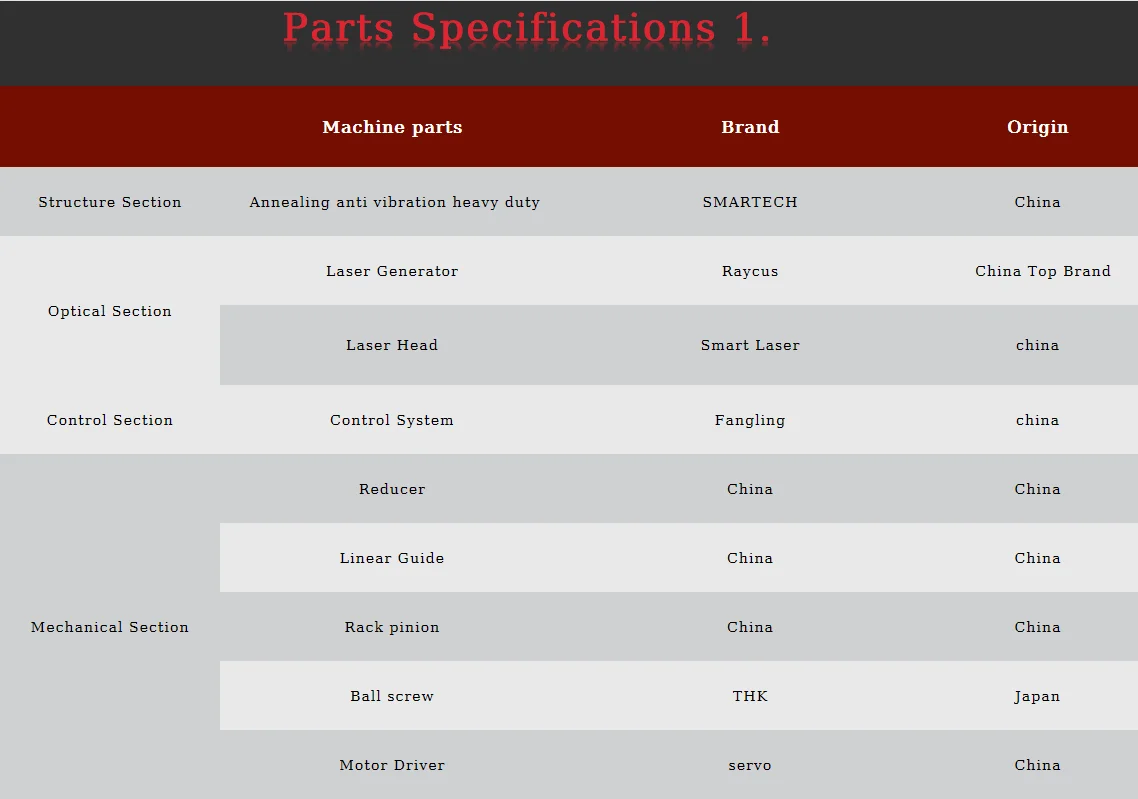Select the Fangling brand cell
This screenshot has width=1138, height=799.
(750, 420)
